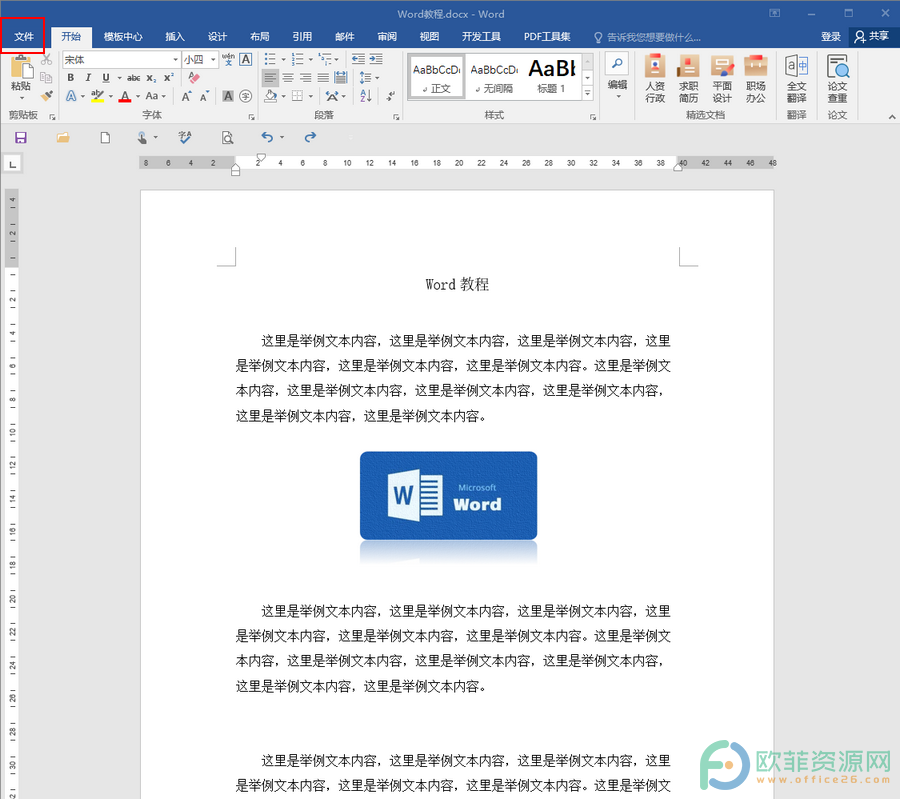Screen dimensions: 900x799
Task: Grow the font size
Action: [x=187, y=96]
